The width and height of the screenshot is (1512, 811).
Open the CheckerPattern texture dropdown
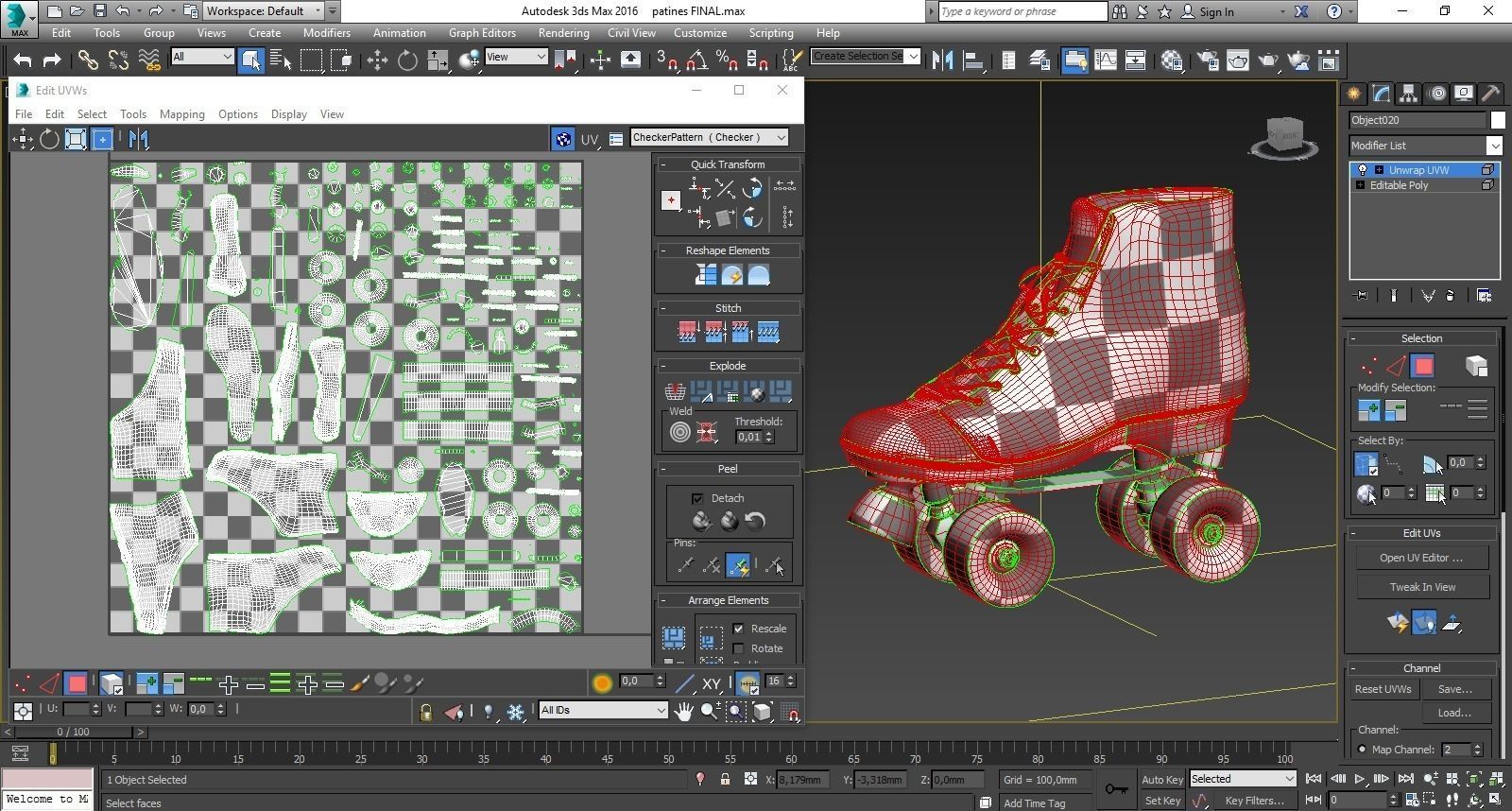709,137
